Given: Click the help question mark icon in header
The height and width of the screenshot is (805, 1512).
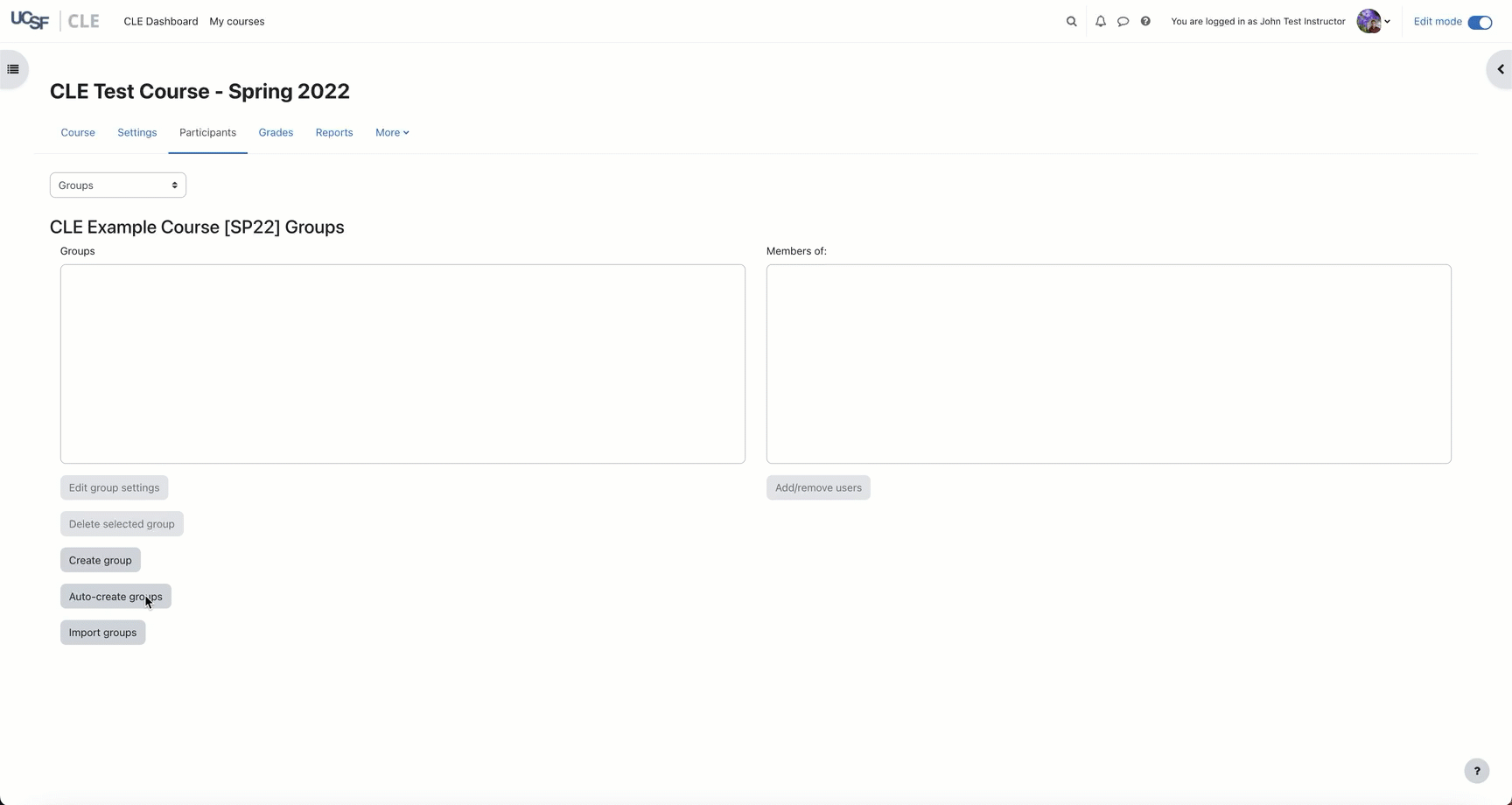Looking at the screenshot, I should click(1145, 21).
